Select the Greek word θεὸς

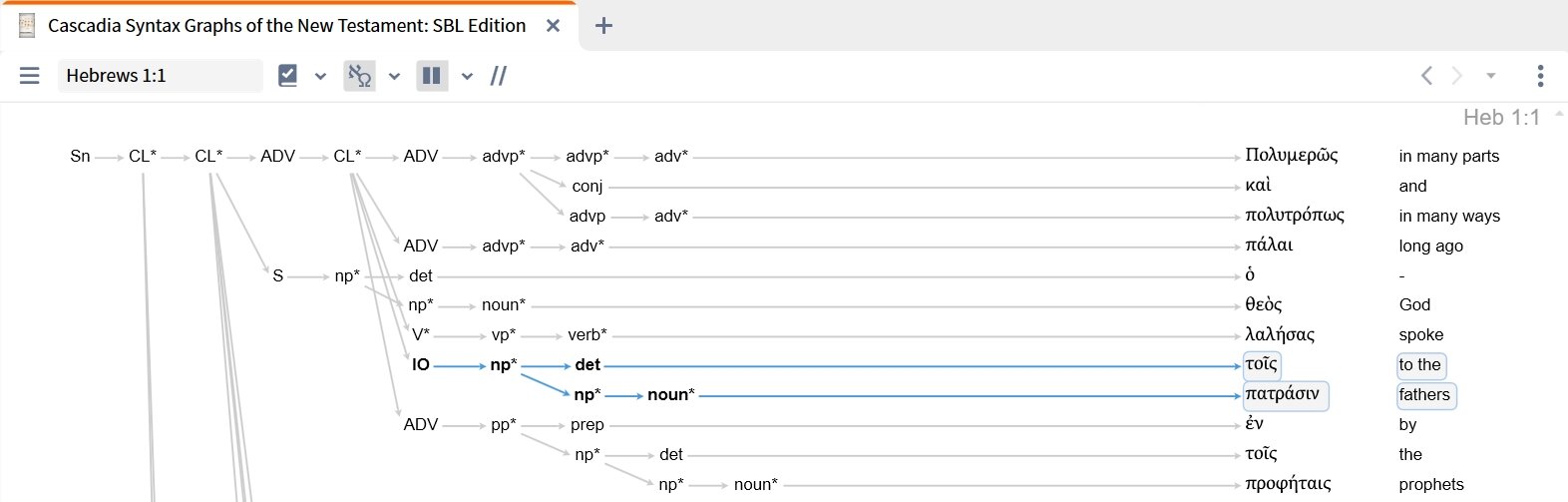point(1264,305)
